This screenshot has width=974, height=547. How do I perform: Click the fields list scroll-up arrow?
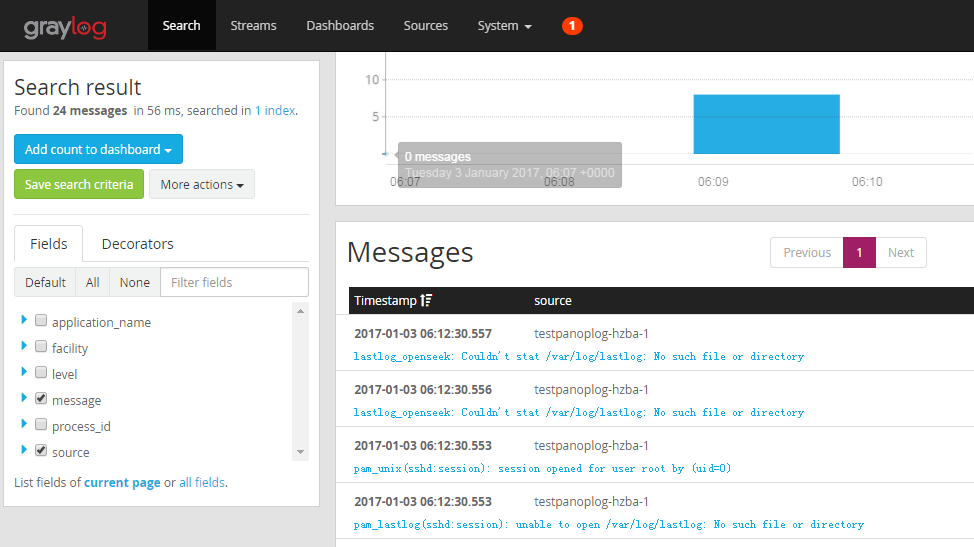point(300,311)
